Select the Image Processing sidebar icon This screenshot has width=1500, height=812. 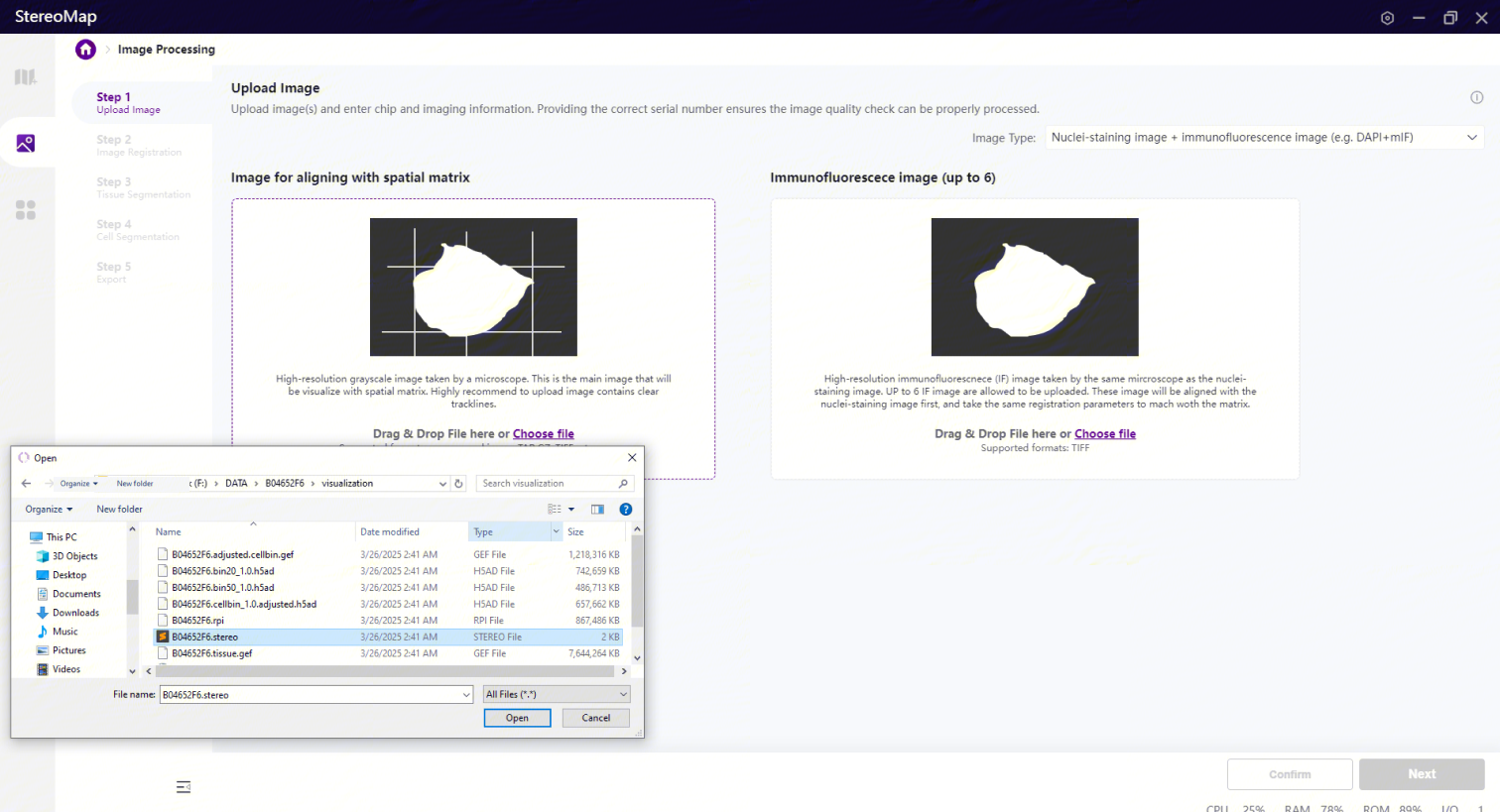coord(26,144)
